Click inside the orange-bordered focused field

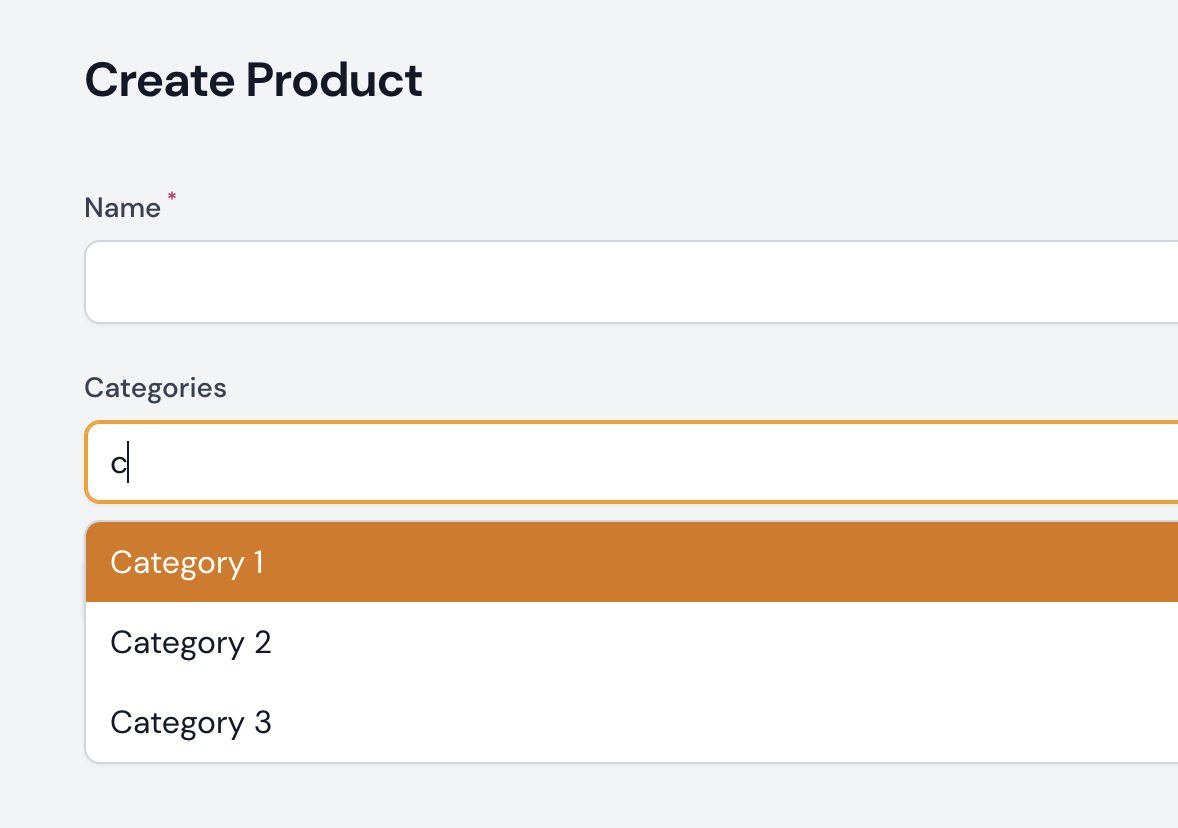(x=630, y=463)
